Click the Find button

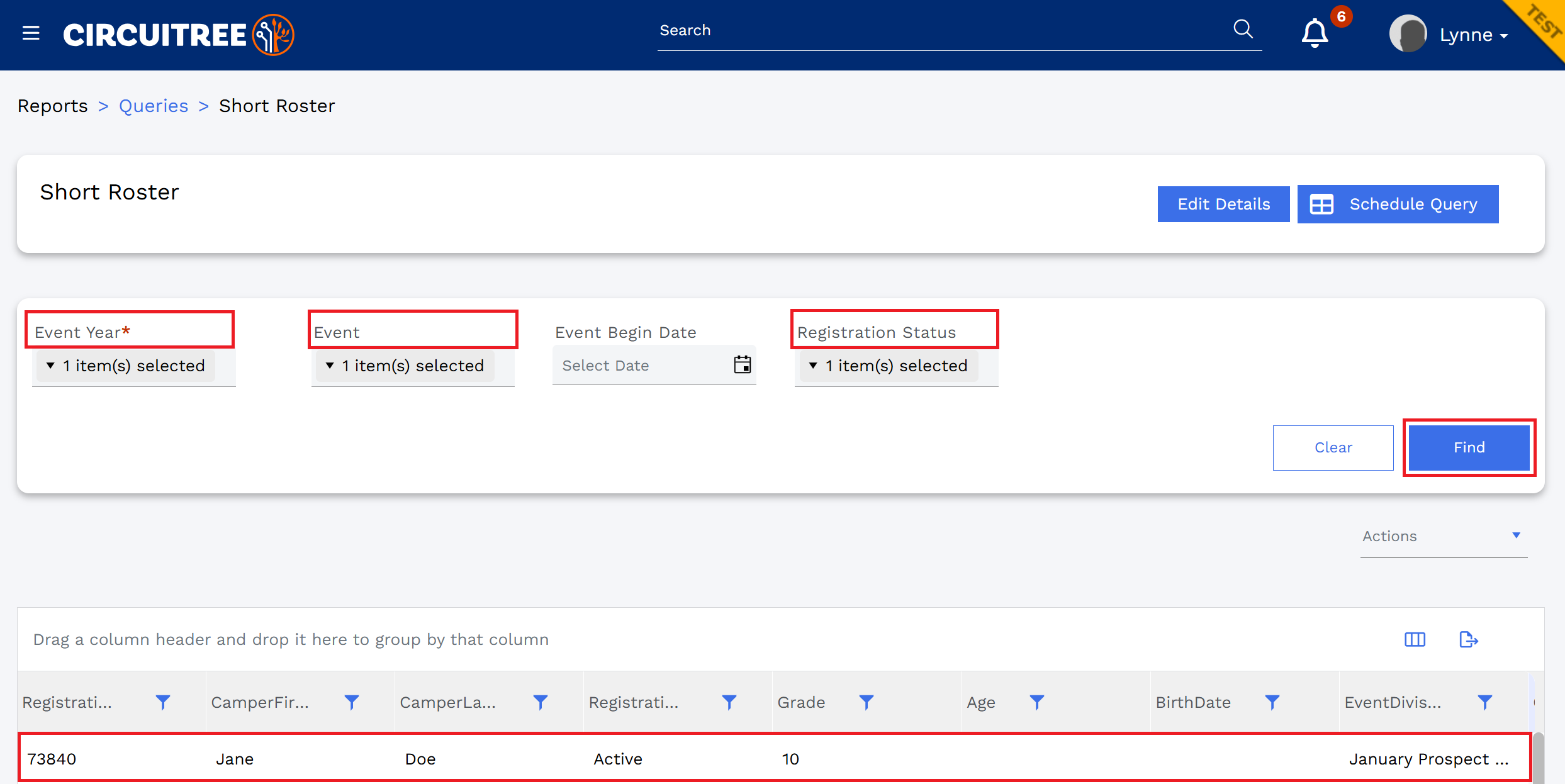pyautogui.click(x=1469, y=447)
